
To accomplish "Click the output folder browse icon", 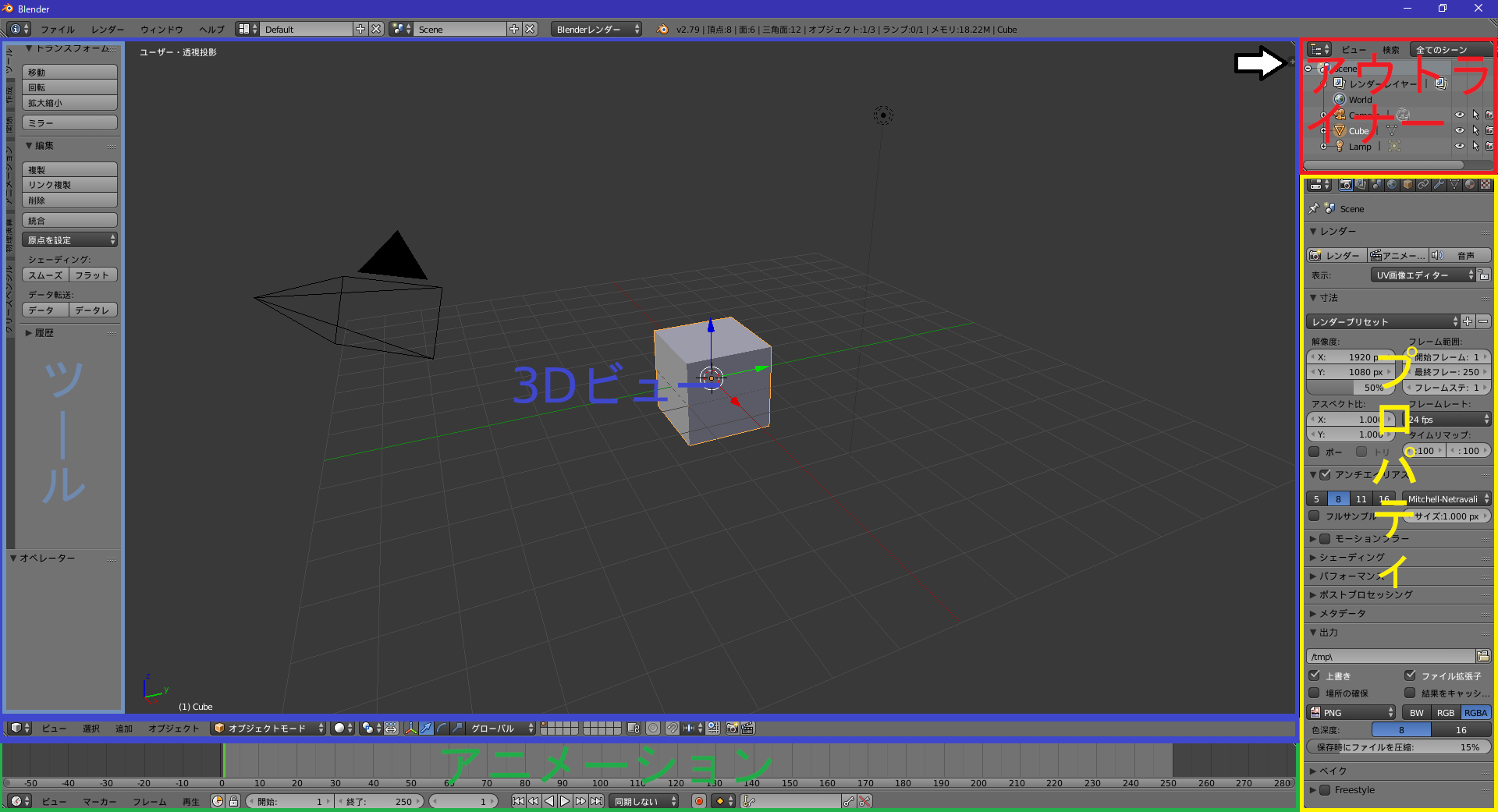I will 1483,656.
